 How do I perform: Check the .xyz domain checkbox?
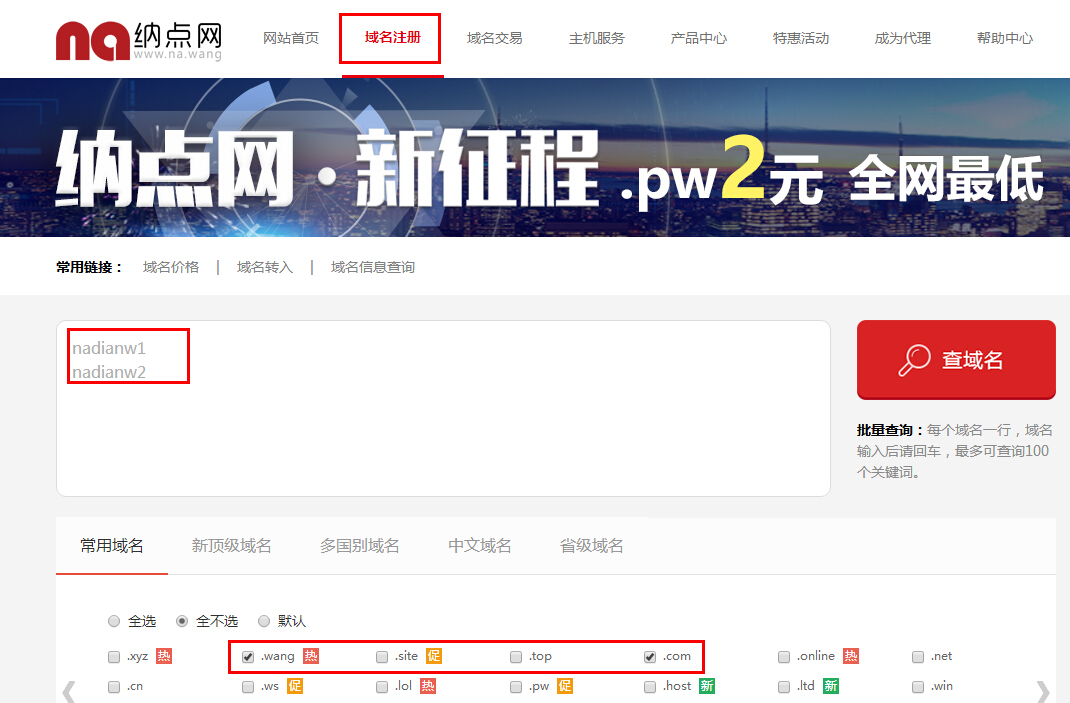tap(114, 657)
